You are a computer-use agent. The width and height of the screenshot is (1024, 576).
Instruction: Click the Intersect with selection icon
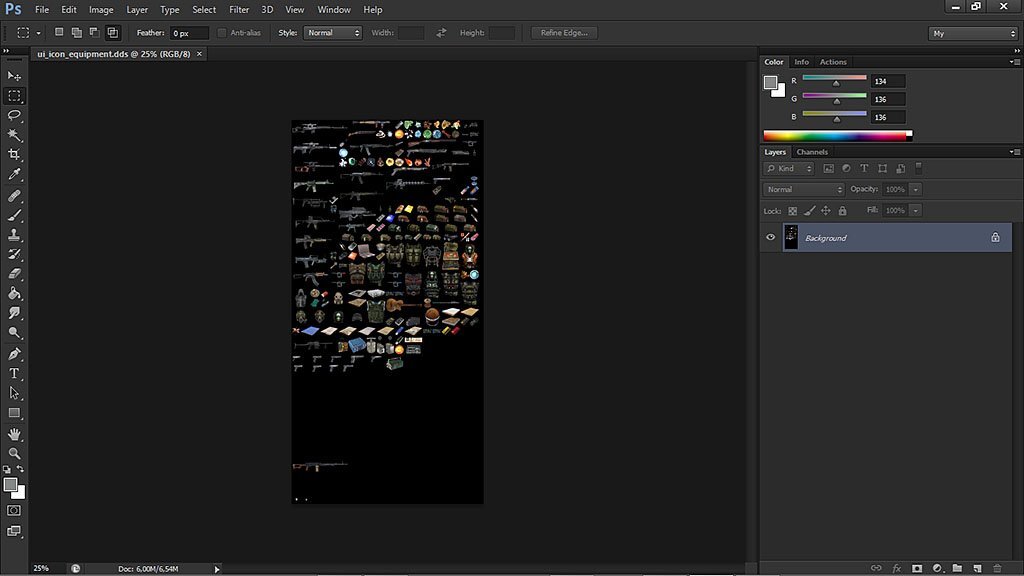111,33
